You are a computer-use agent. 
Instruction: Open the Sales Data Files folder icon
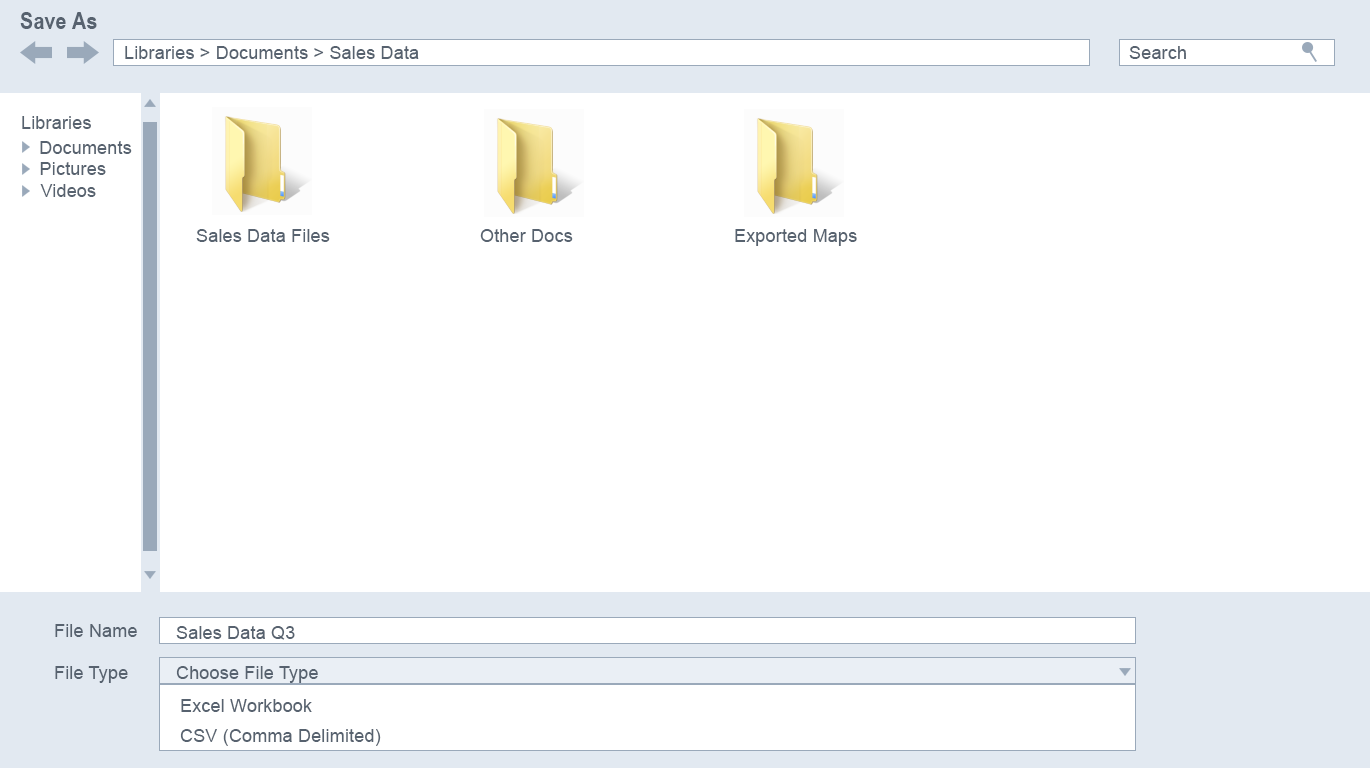click(x=262, y=161)
